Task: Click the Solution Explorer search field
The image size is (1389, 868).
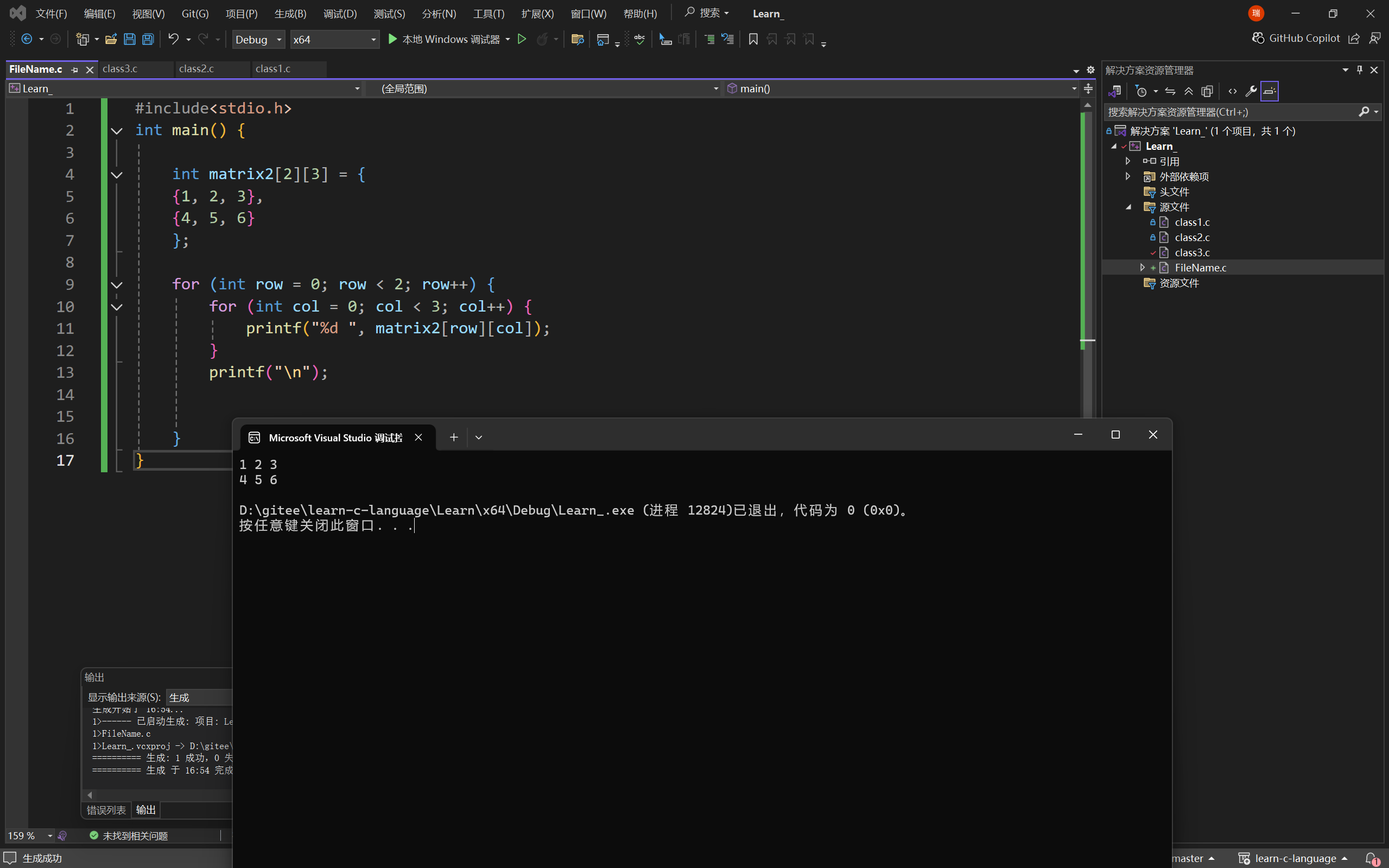Action: (x=1228, y=112)
